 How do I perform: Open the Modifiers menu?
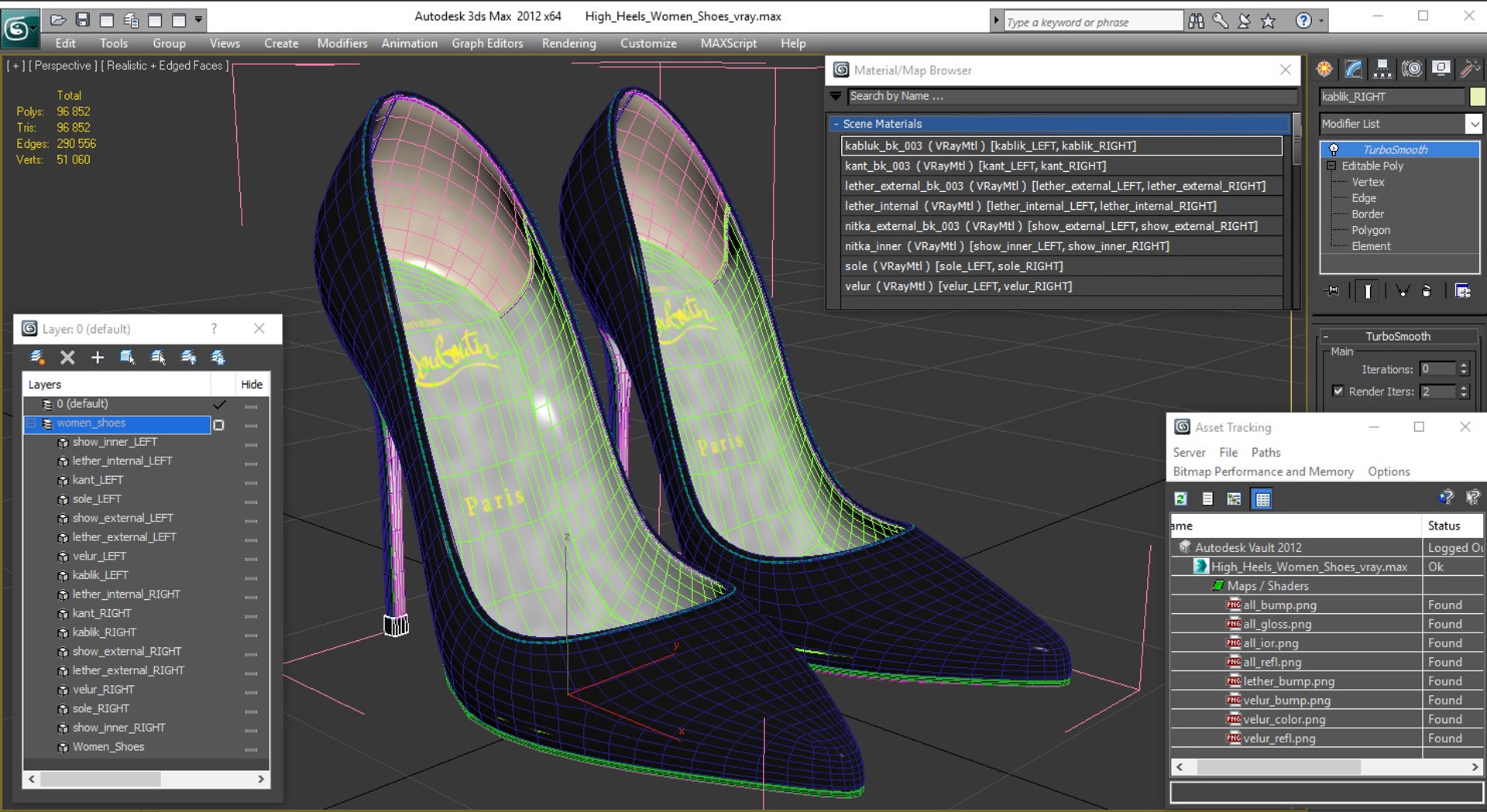342,43
